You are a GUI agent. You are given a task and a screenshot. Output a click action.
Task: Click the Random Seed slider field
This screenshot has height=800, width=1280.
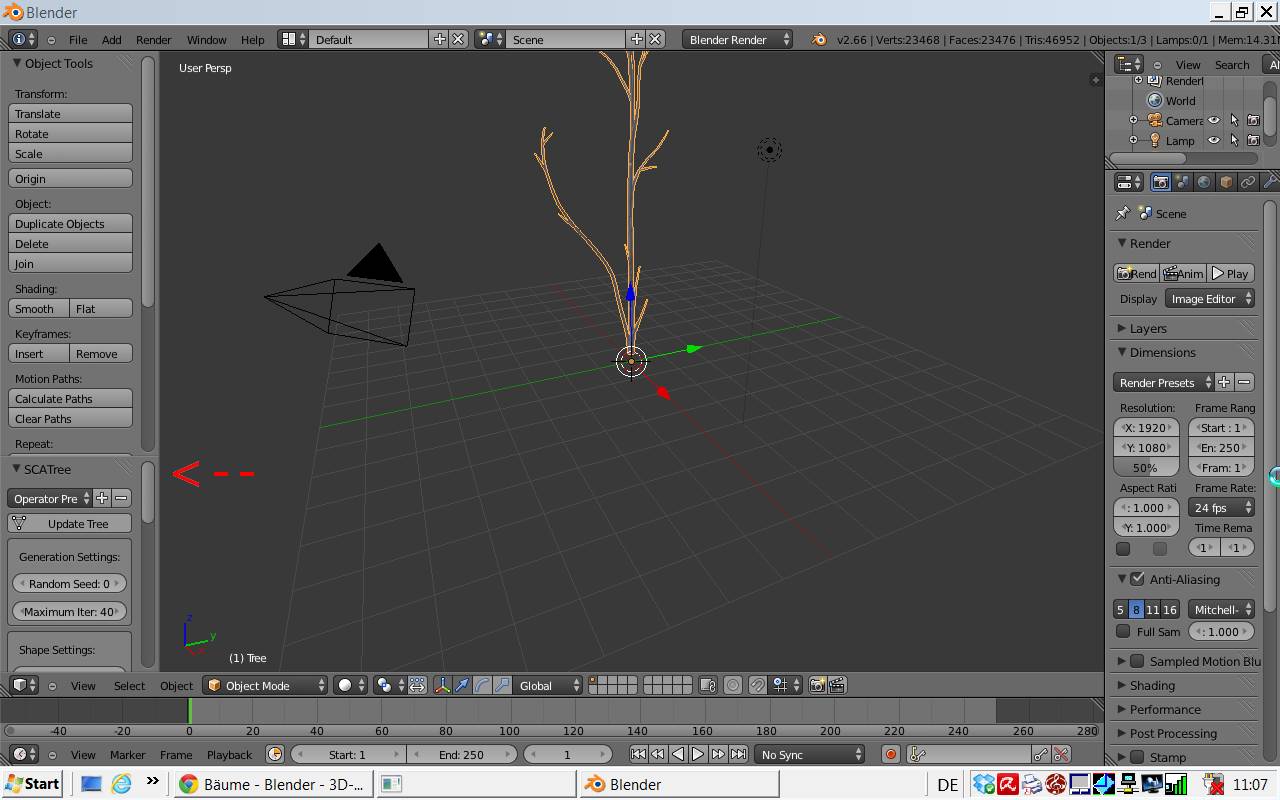[x=69, y=584]
